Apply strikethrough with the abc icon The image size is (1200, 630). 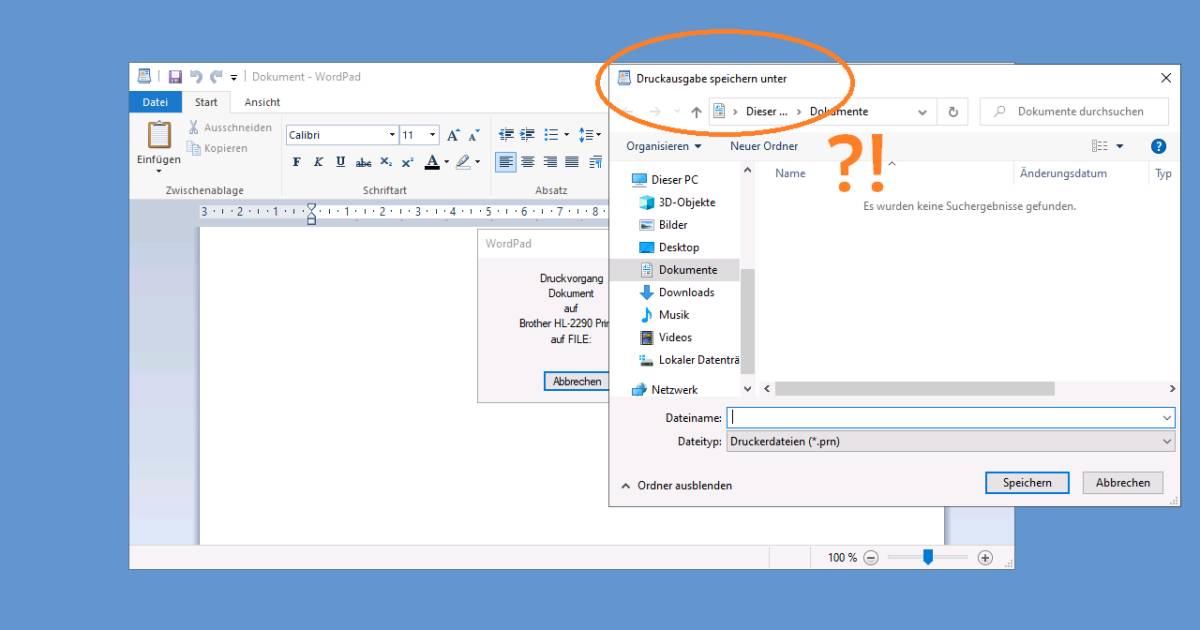[x=363, y=161]
